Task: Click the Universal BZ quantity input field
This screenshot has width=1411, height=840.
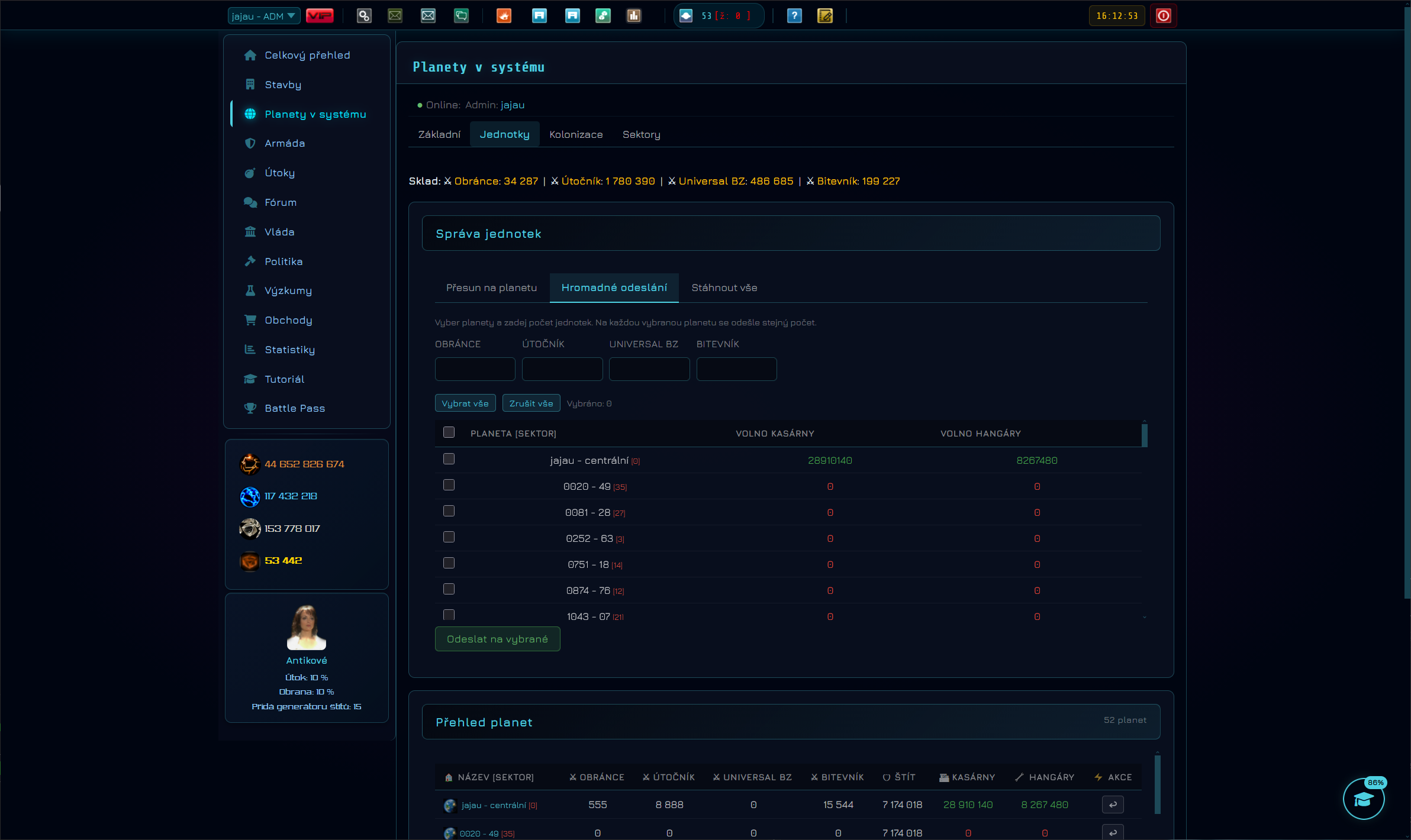Action: tap(649, 369)
